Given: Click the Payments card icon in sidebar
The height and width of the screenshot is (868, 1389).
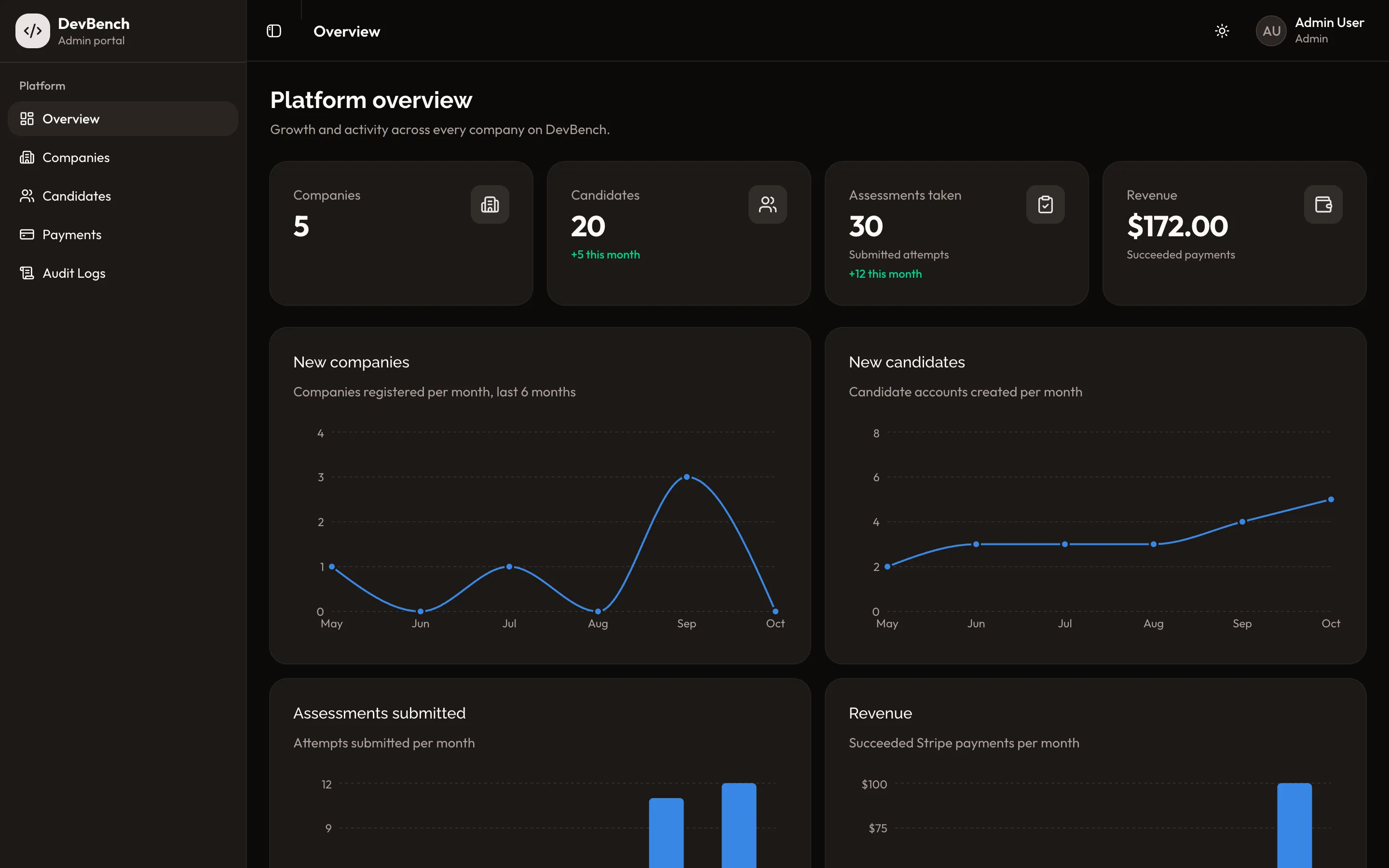Looking at the screenshot, I should (27, 234).
